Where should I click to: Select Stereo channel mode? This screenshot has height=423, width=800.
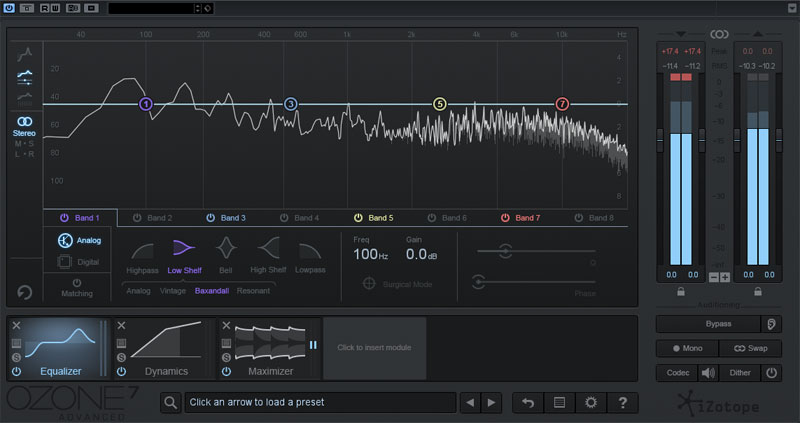tap(24, 127)
